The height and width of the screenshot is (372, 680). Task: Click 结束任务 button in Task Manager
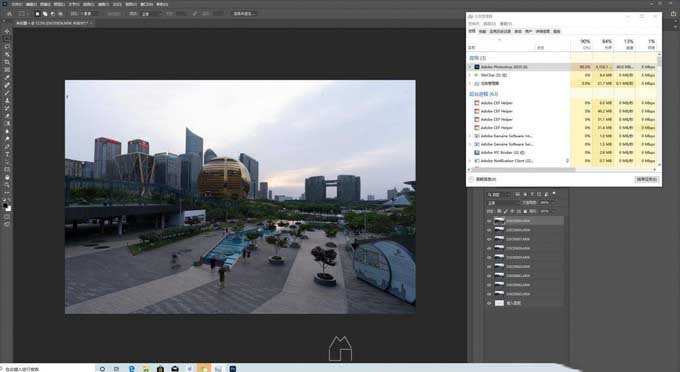click(x=647, y=179)
